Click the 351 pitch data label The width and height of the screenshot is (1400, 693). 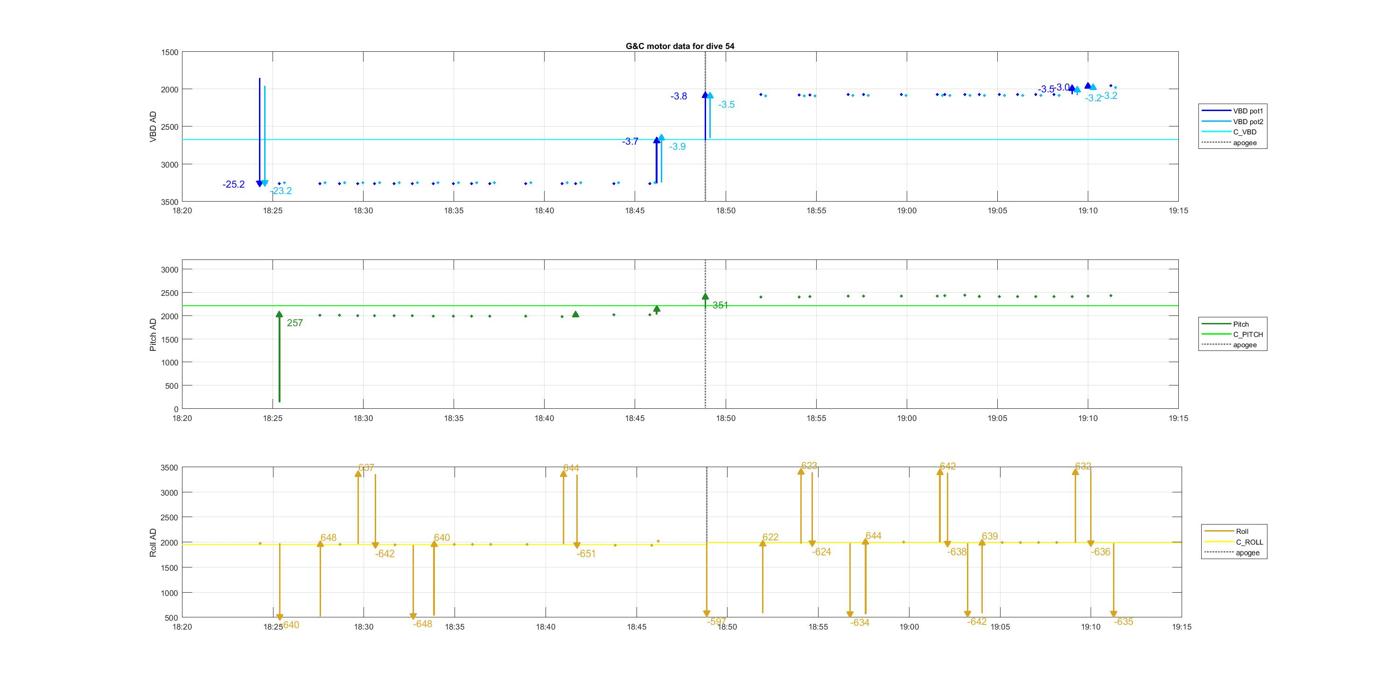coord(720,305)
